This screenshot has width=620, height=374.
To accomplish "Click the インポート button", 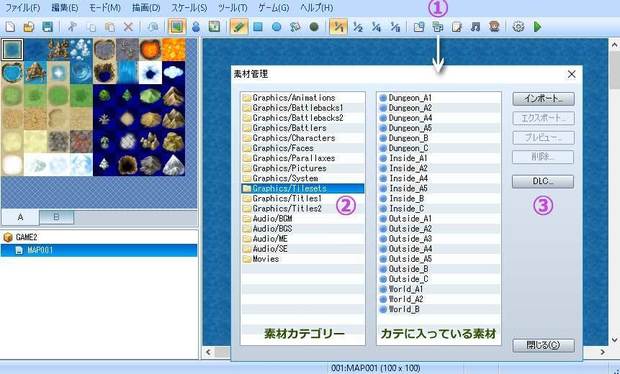I will coord(543,99).
